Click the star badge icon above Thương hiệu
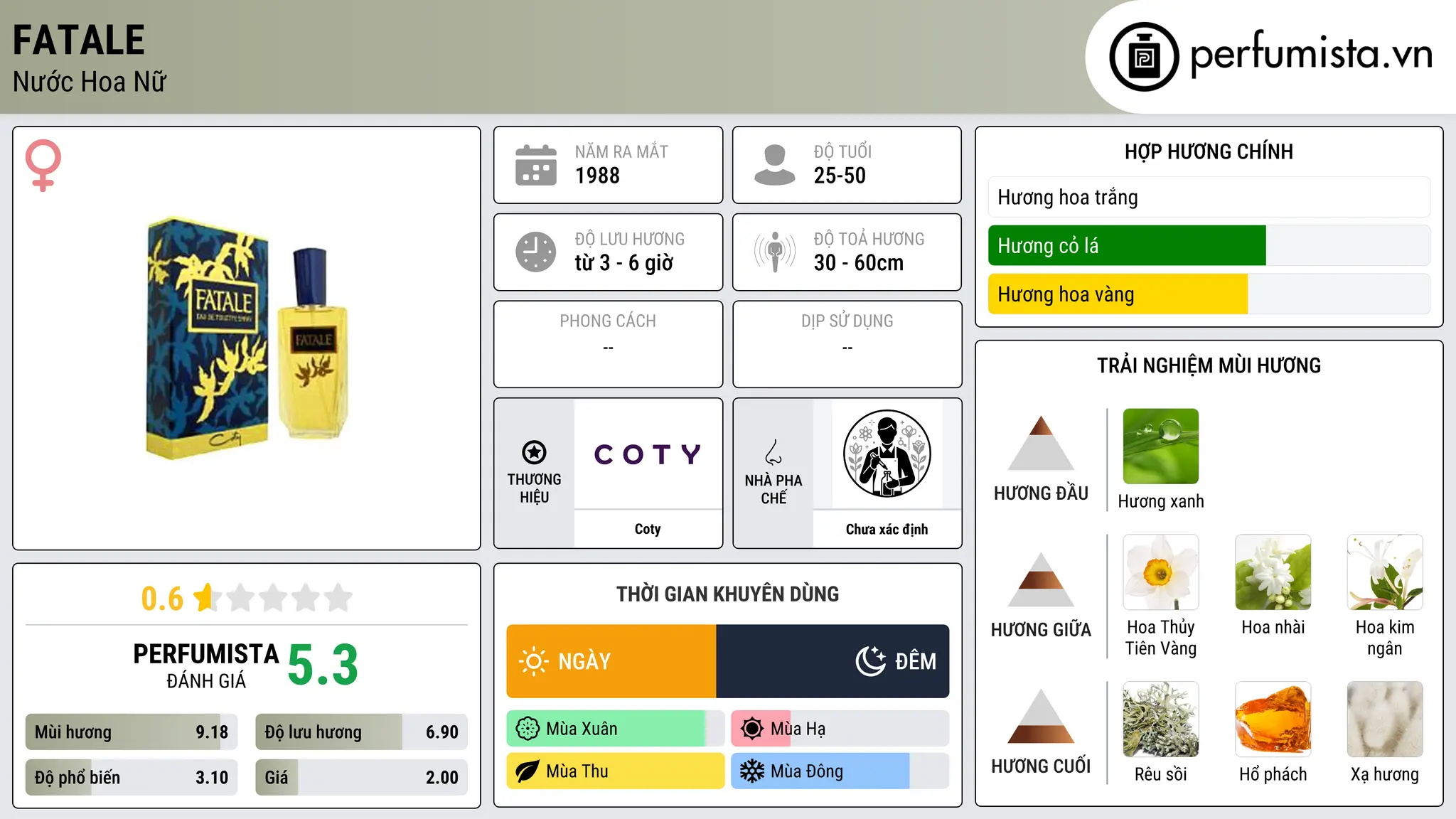 pyautogui.click(x=534, y=452)
